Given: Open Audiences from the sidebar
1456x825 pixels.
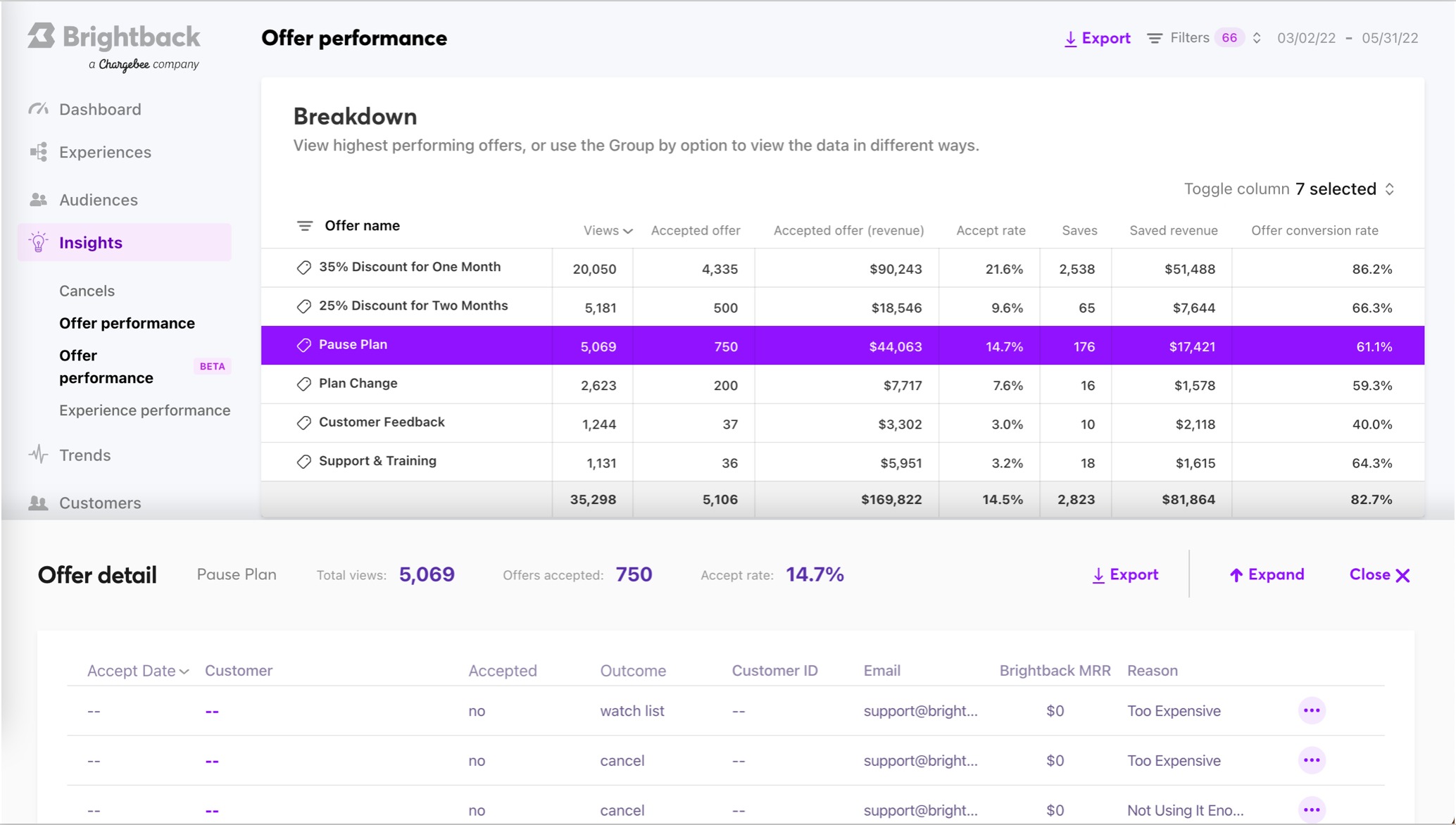Looking at the screenshot, I should click(x=98, y=199).
